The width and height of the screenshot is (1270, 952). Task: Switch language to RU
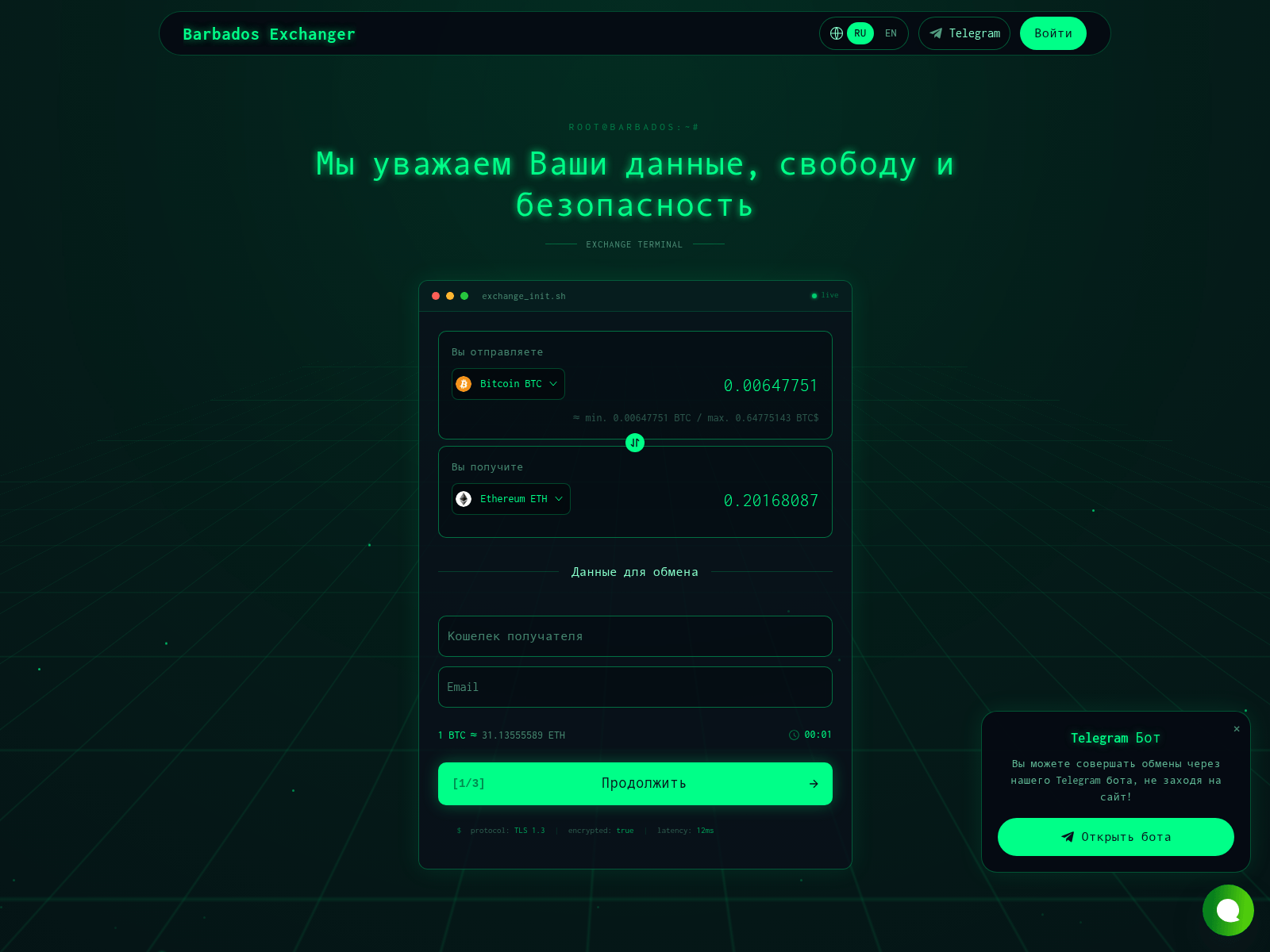[x=860, y=33]
